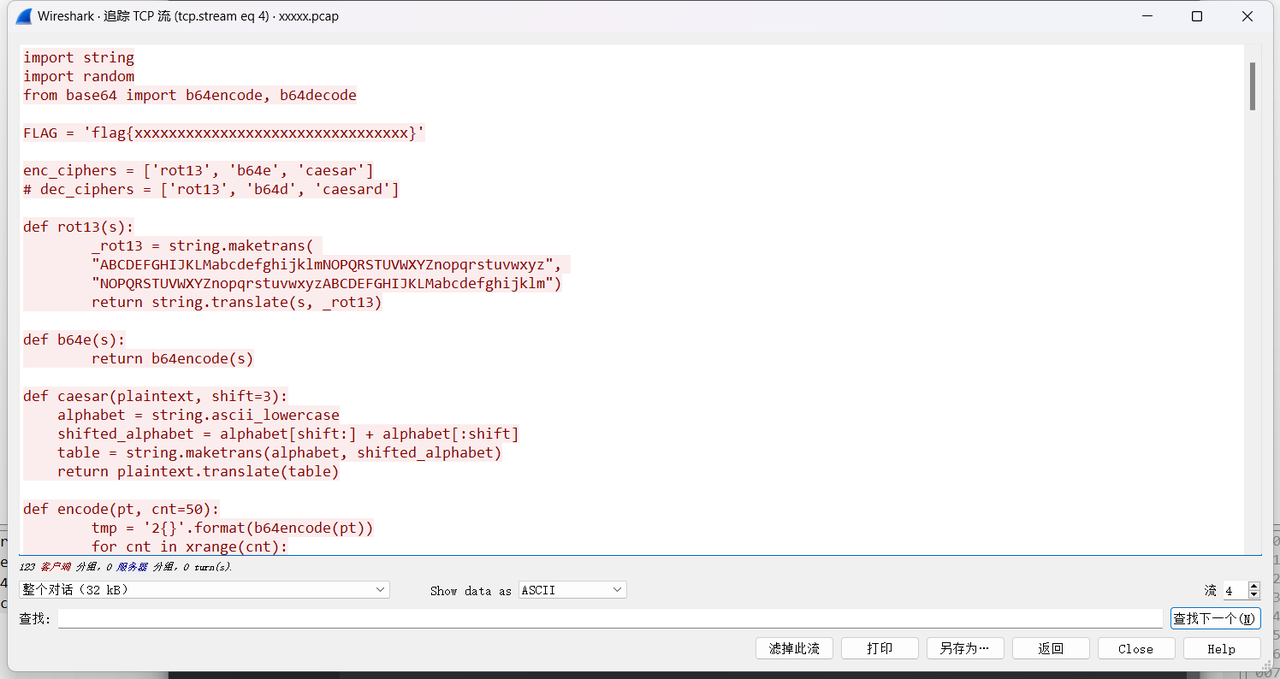Viewport: 1280px width, 679px height.
Task: Click the taskbar sliver at the bottom edge
Action: (640, 676)
